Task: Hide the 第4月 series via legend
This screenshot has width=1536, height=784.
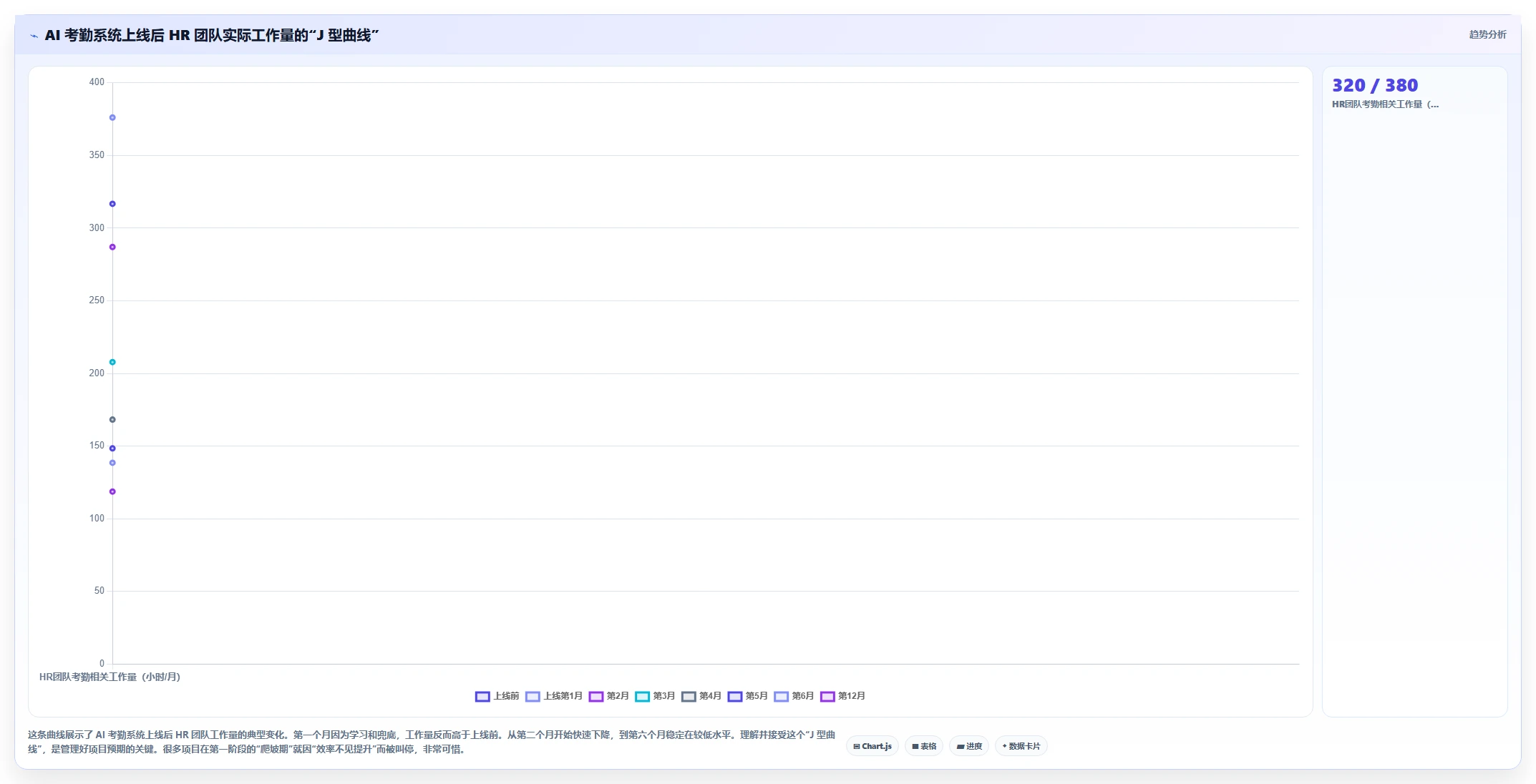Action: [701, 696]
